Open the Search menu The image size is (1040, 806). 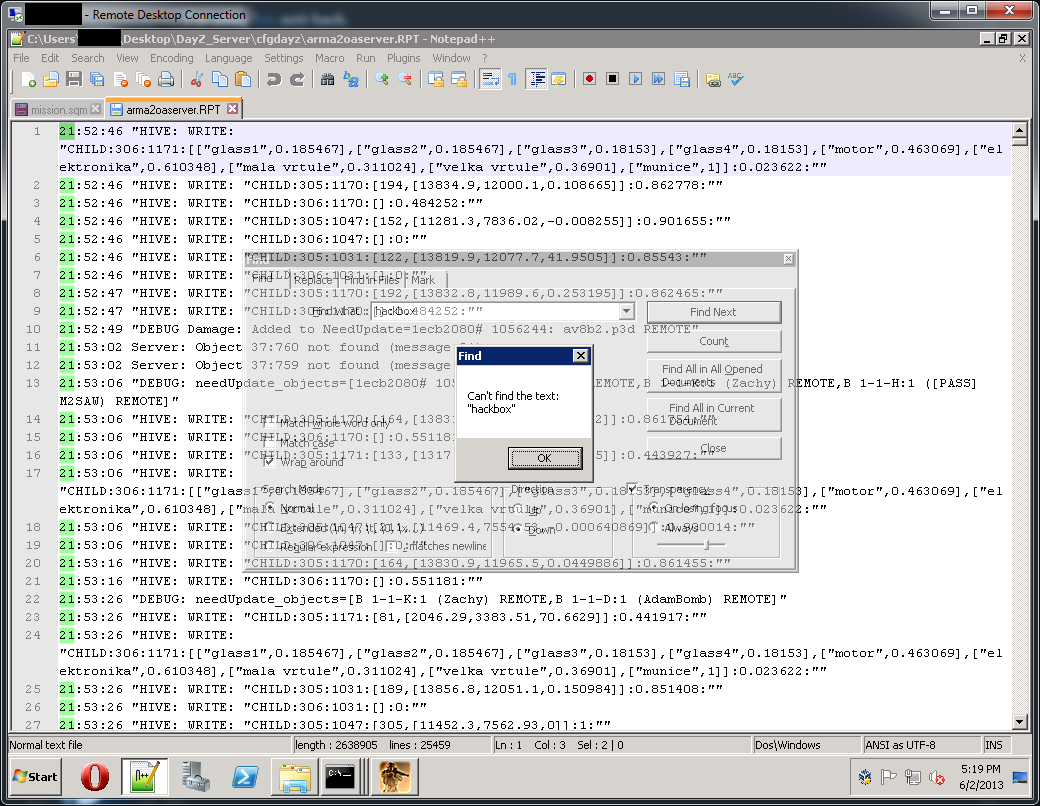88,58
